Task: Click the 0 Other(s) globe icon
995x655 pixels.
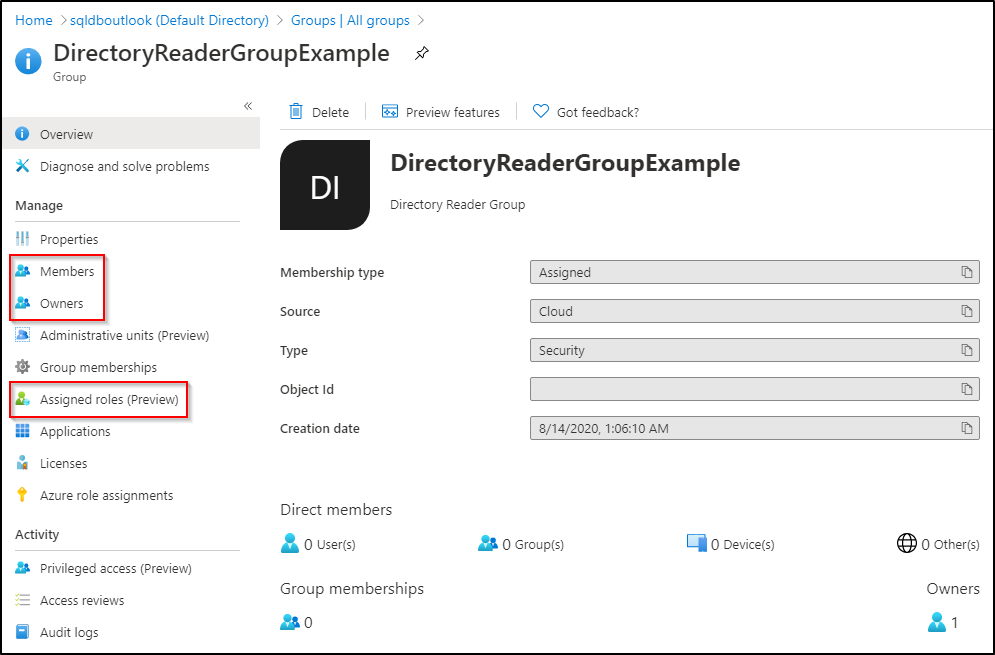Action: pos(907,543)
